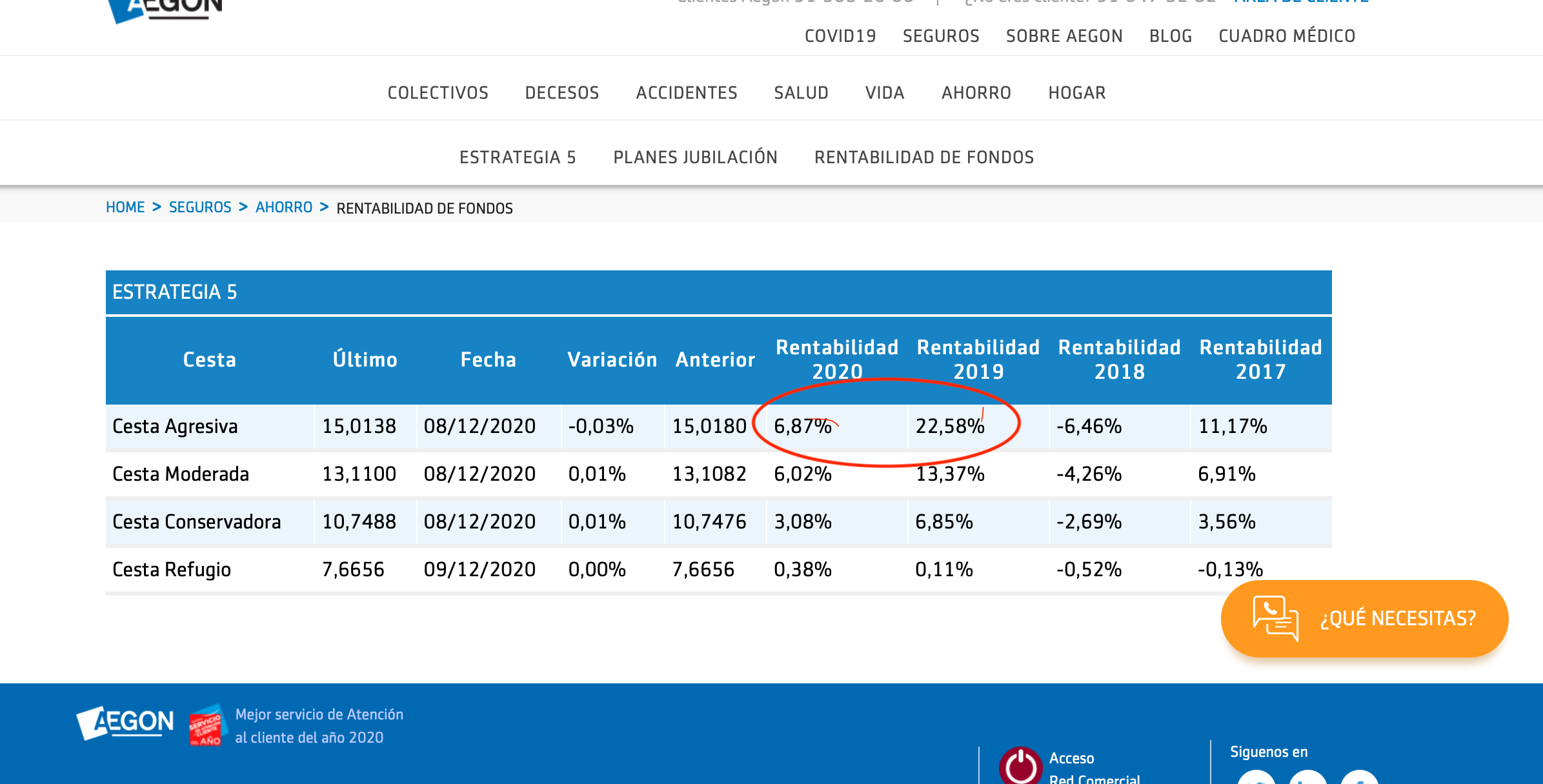
Task: Select the Cesta Agresiva row name
Action: coord(175,427)
